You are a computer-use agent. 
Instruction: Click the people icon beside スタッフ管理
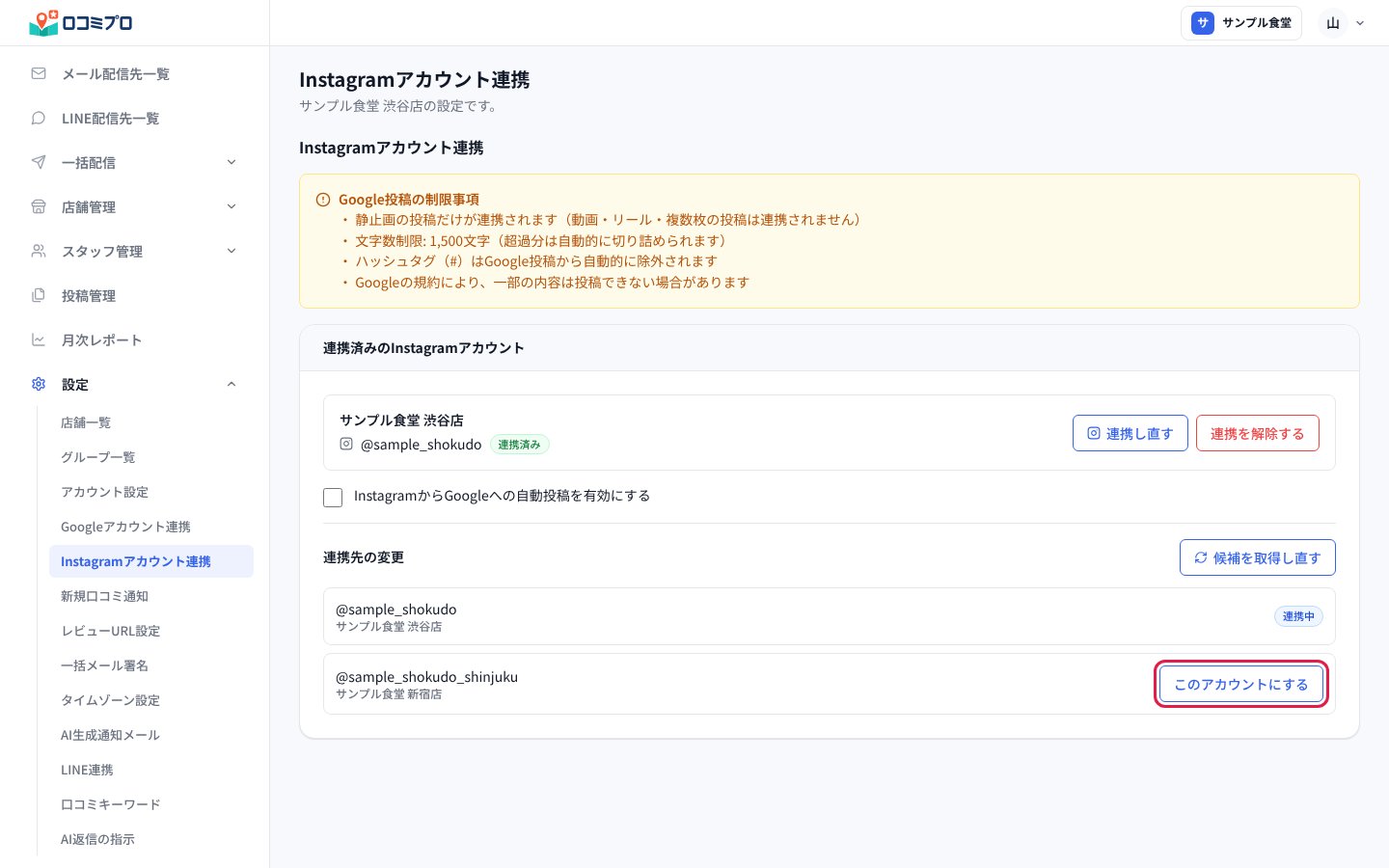39,251
